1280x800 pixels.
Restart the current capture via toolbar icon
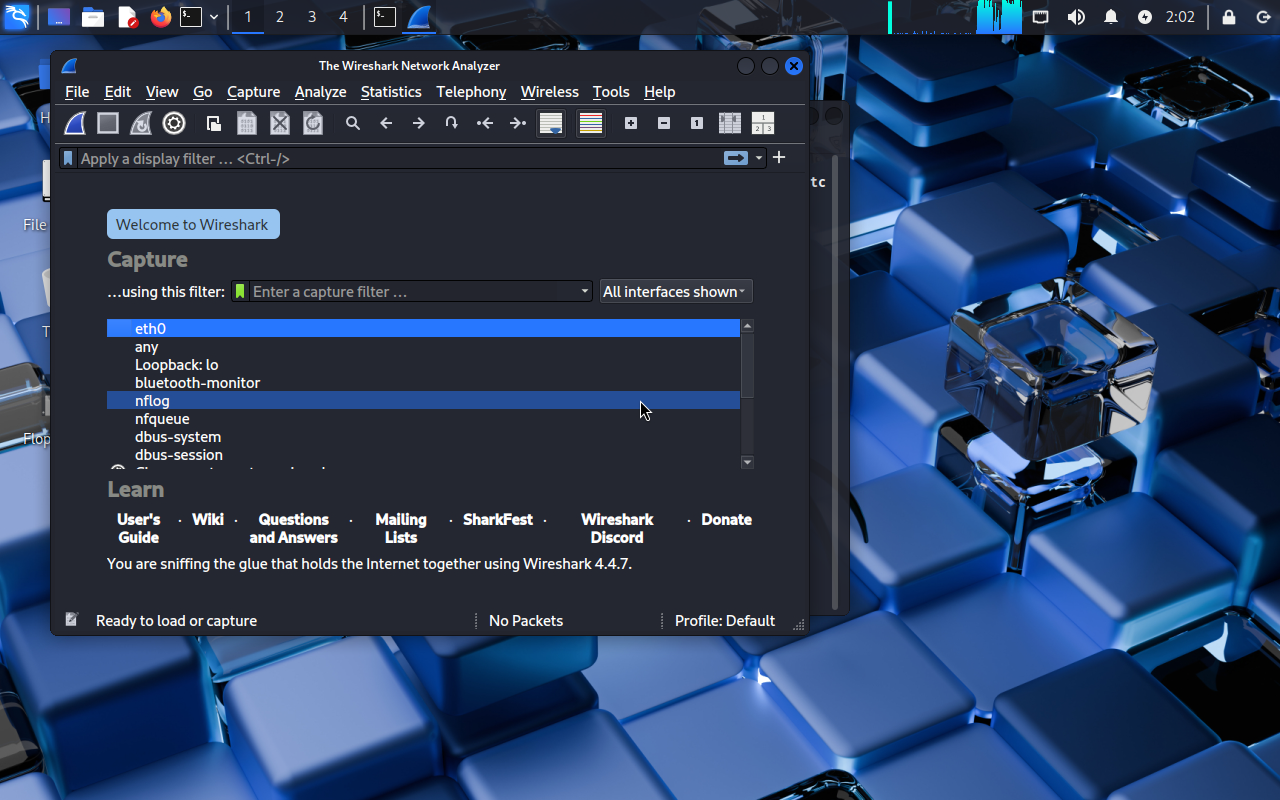click(x=141, y=123)
